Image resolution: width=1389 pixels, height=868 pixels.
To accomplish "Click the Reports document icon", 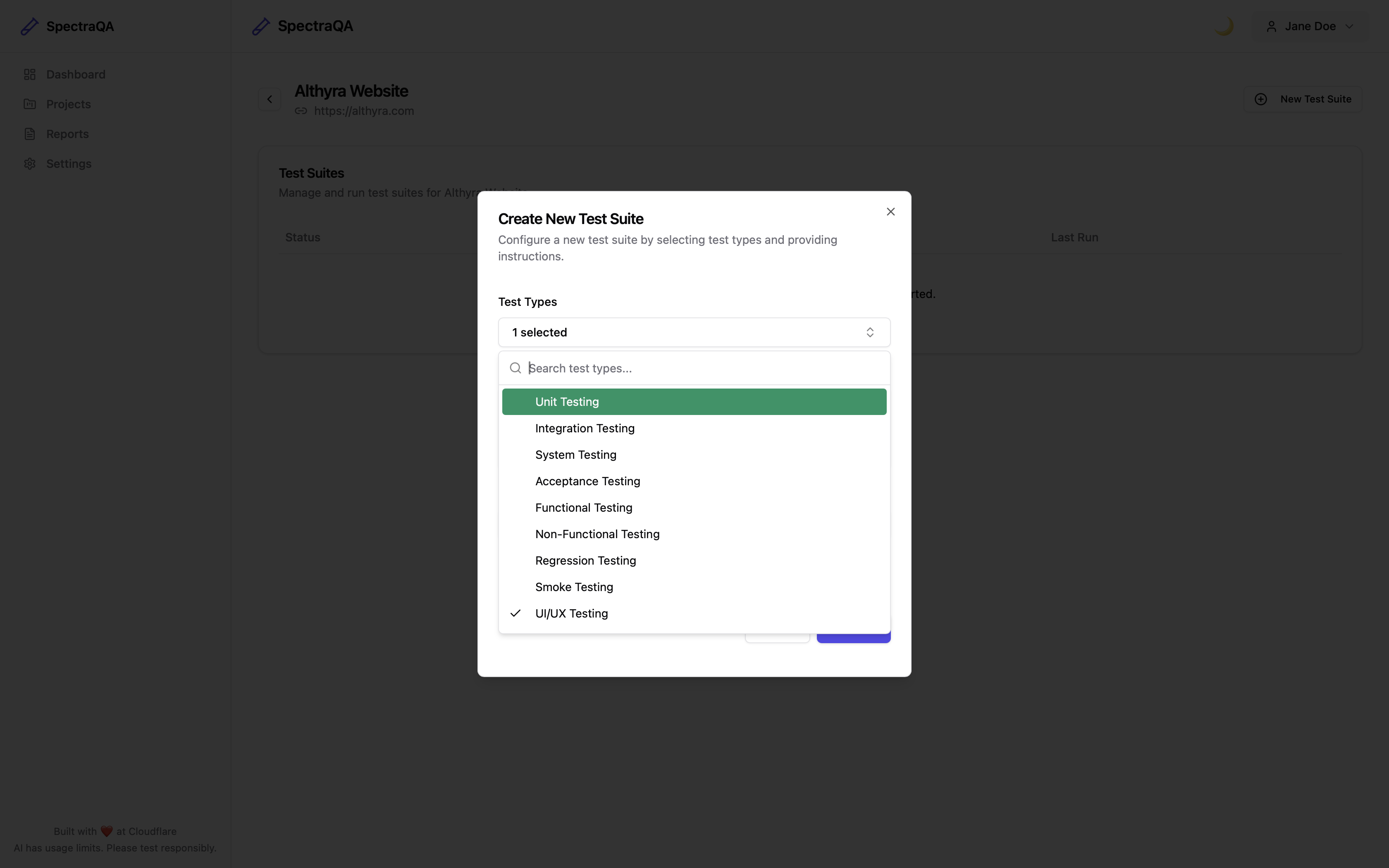I will pos(30,134).
